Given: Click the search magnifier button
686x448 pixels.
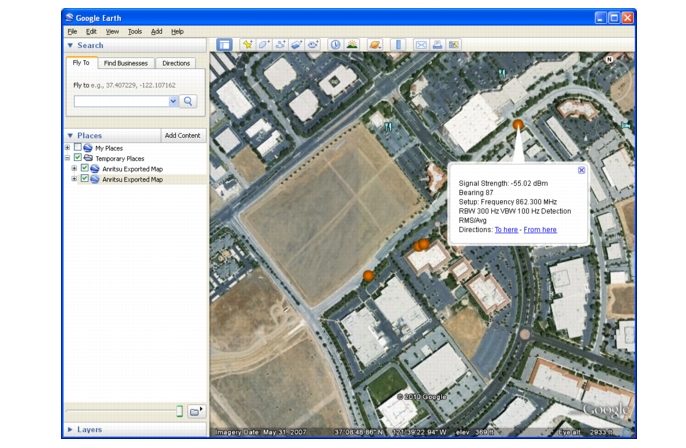Looking at the screenshot, I should pos(188,101).
